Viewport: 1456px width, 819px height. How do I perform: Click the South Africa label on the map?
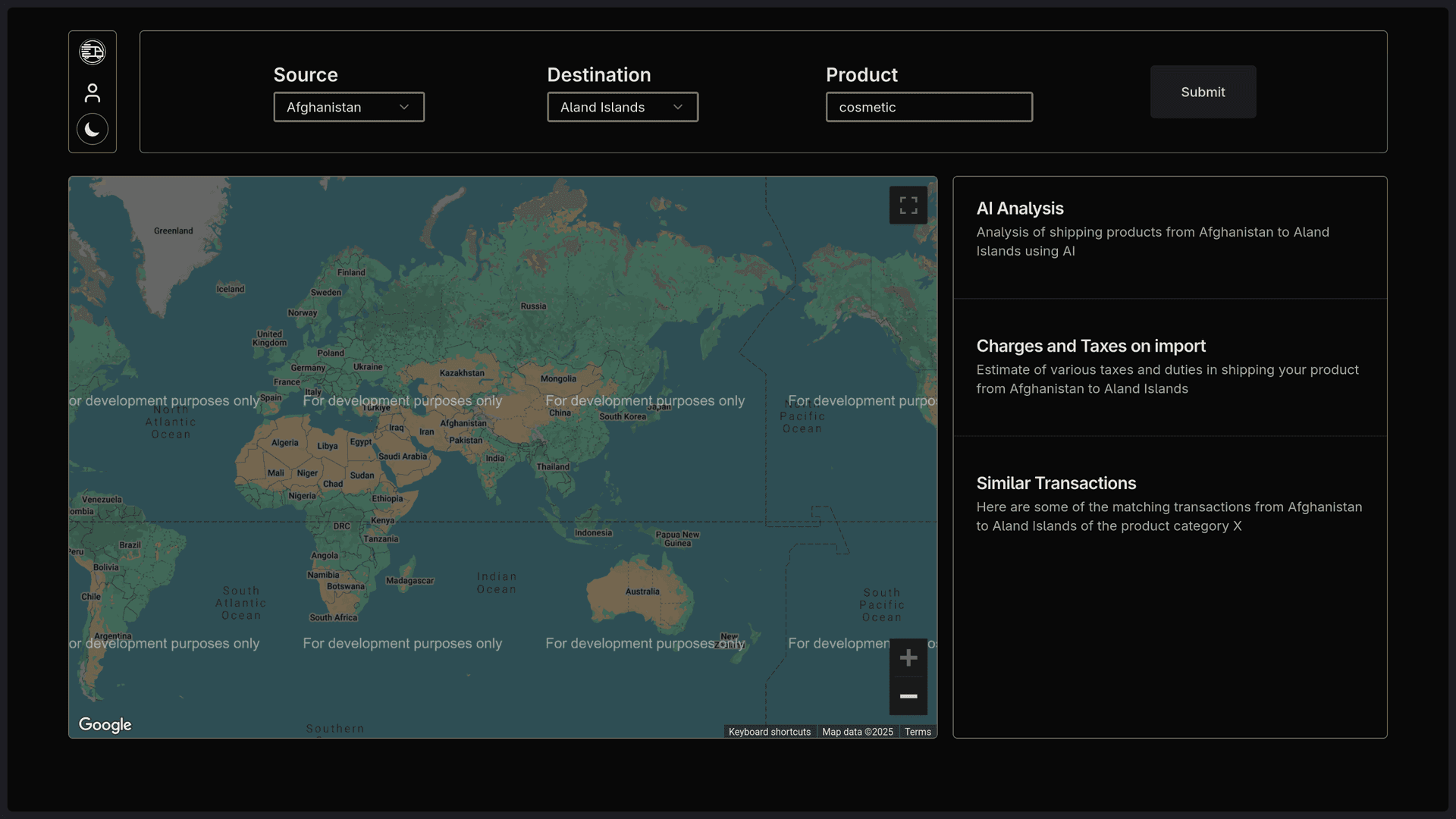[333, 617]
